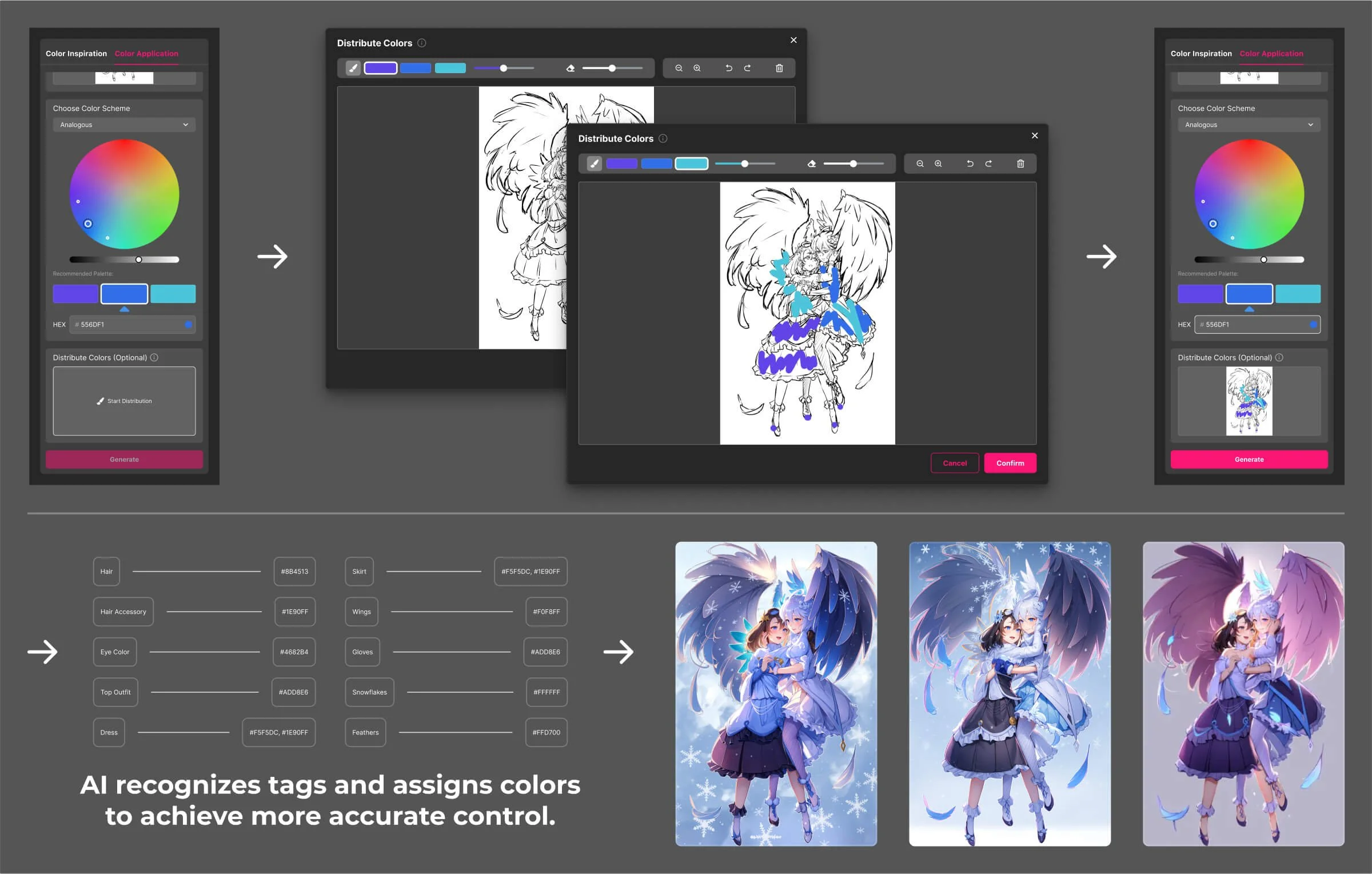Image resolution: width=1372 pixels, height=874 pixels.
Task: Click Start Distribution area in left panel
Action: tap(124, 401)
